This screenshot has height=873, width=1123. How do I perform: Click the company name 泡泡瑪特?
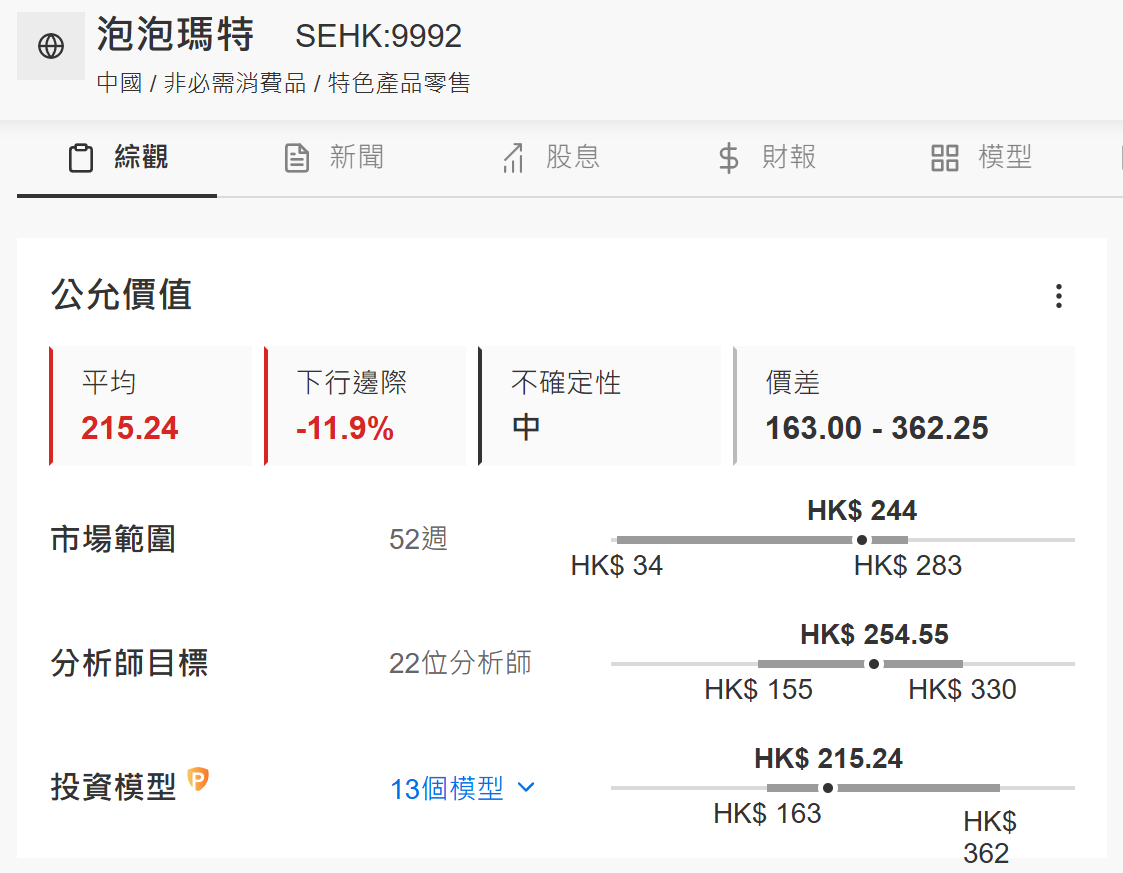[x=175, y=34]
